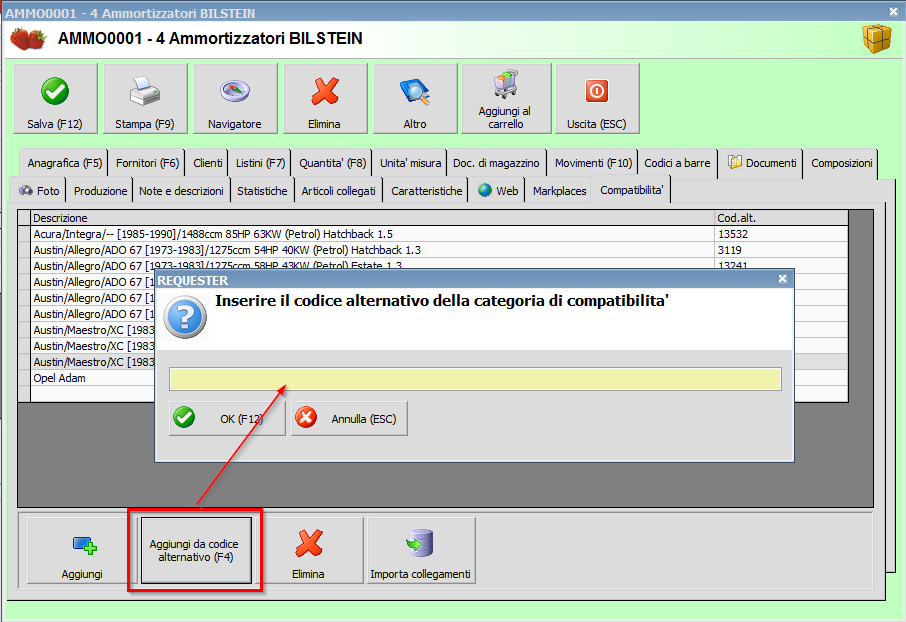Click the Salva (F12) green checkmark button
Viewport: 906px width, 622px height.
(55, 99)
